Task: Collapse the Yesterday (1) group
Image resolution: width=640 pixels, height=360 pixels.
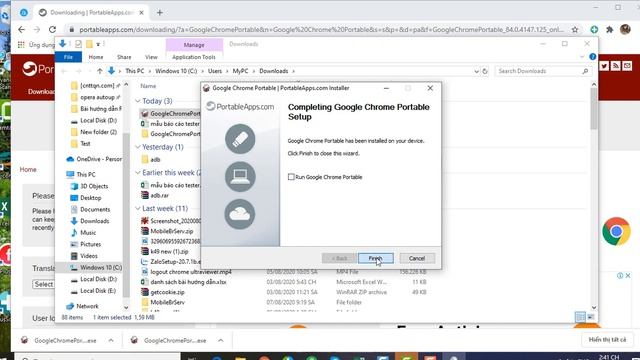Action: [138, 147]
